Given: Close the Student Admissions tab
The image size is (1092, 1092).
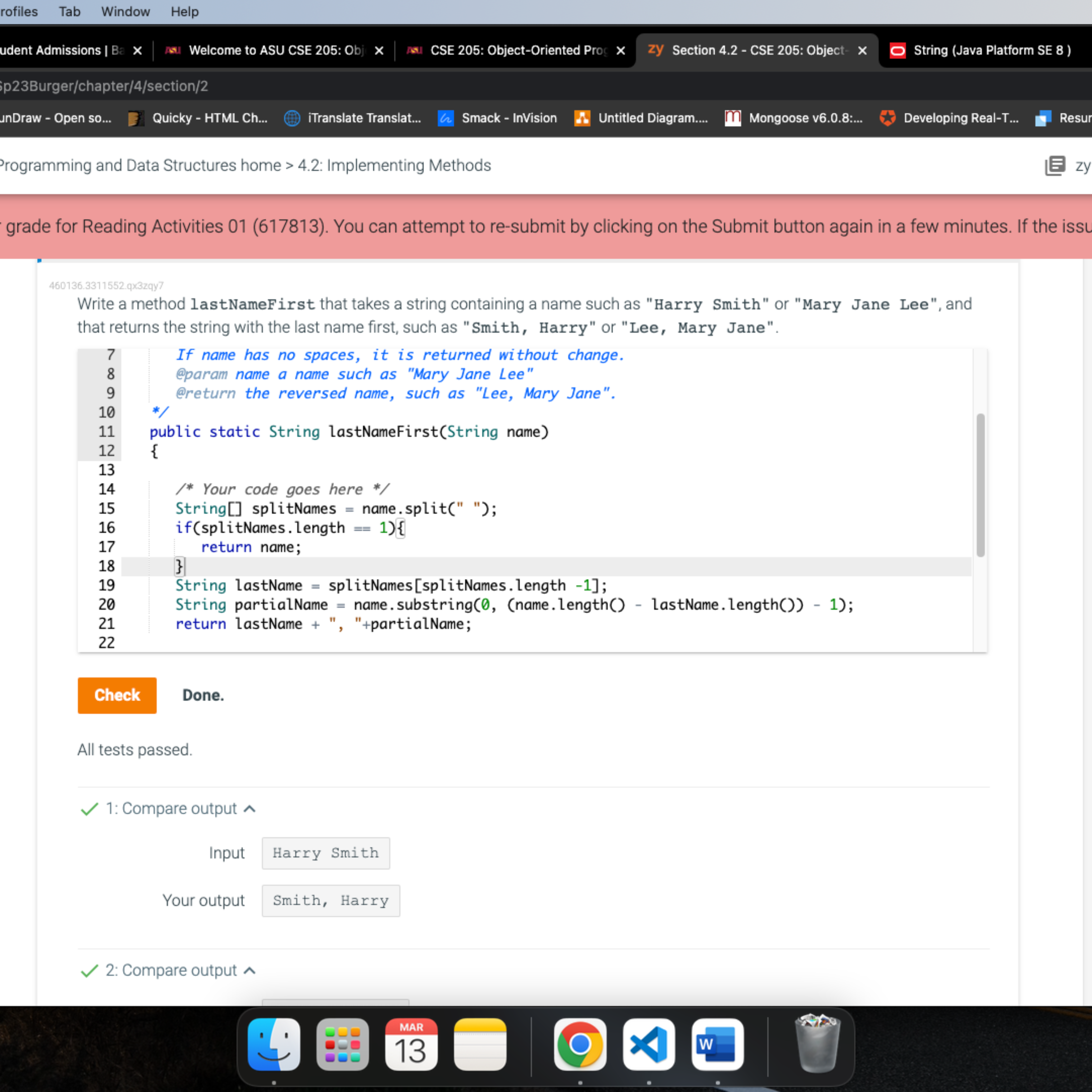Looking at the screenshot, I should pos(137,50).
